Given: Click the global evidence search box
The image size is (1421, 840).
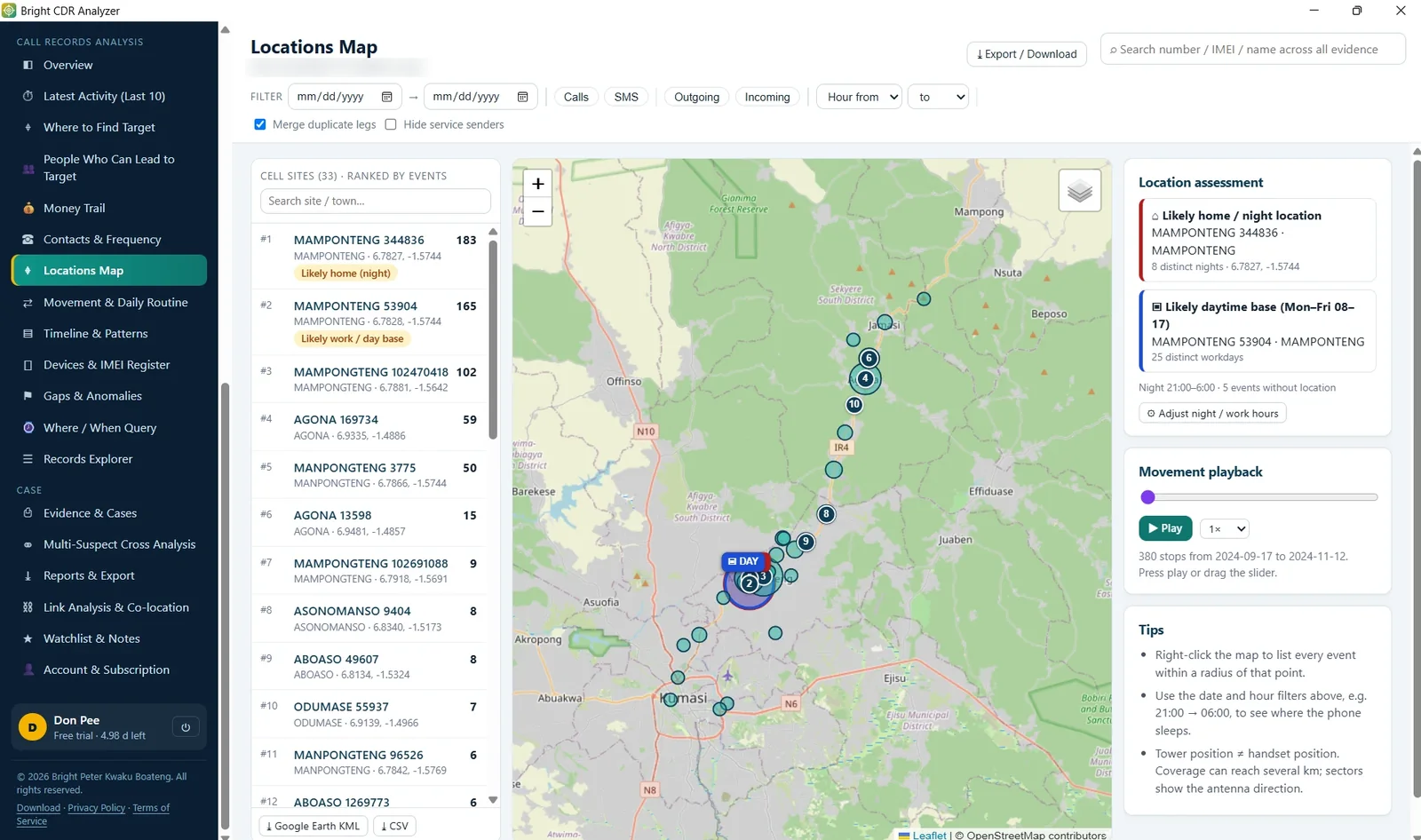Looking at the screenshot, I should [x=1253, y=50].
